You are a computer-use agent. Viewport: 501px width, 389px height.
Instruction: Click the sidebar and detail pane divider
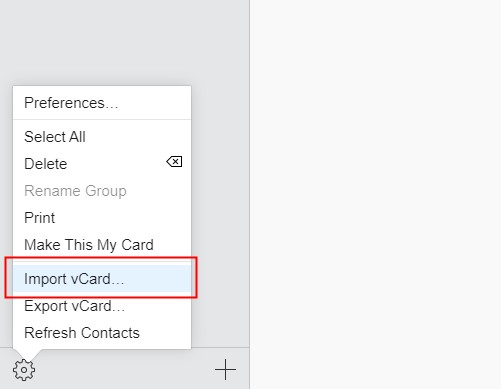(249, 194)
